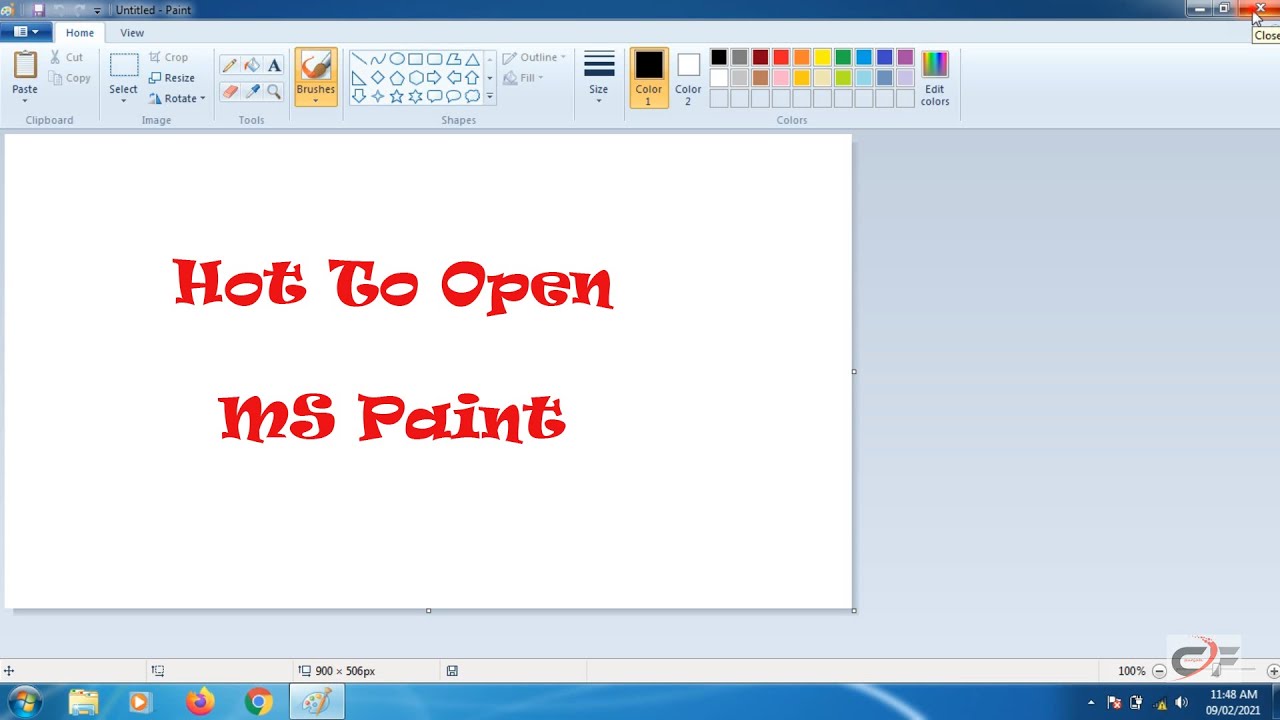This screenshot has height=720, width=1280.
Task: Open the Windows Start button
Action: [24, 702]
